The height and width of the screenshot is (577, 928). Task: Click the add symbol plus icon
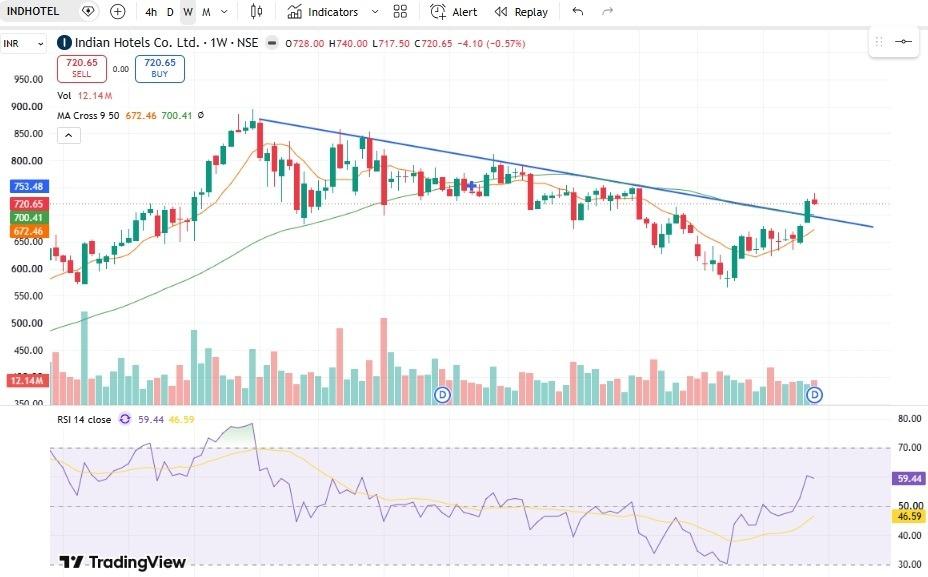coord(118,12)
